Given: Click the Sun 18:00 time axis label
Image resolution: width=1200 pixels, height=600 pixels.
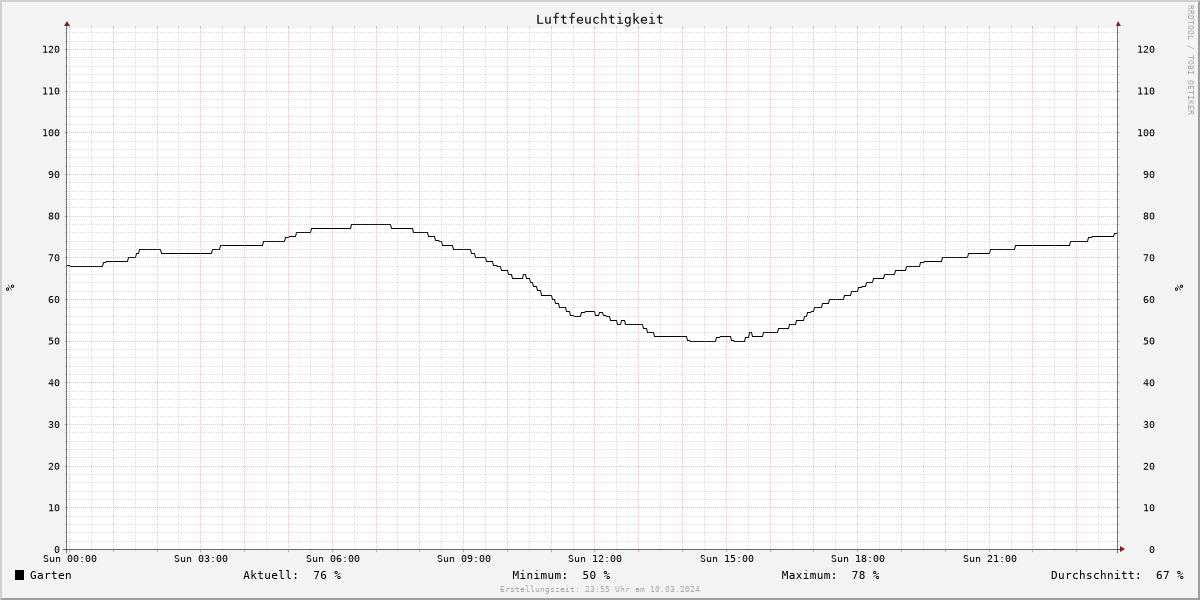Looking at the screenshot, I should (x=858, y=559).
